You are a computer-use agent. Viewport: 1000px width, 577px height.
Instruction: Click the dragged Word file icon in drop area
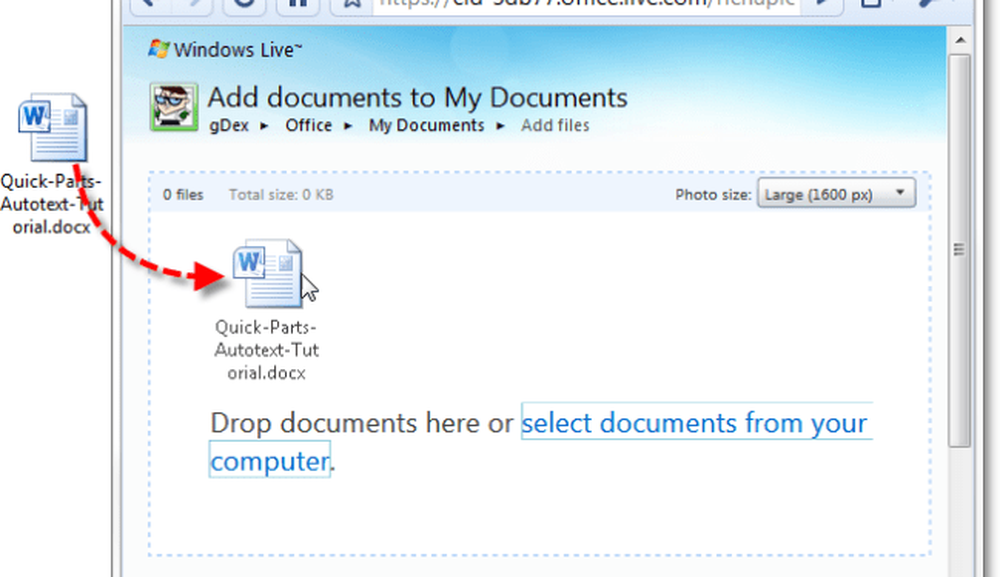[266, 274]
